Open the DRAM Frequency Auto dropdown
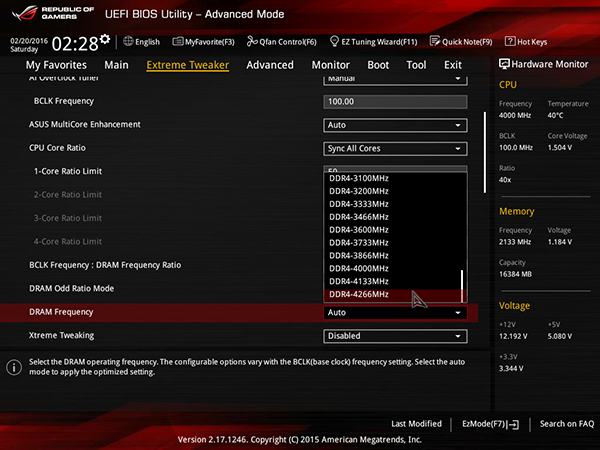Screen dimensions: 600x450 point(395,313)
